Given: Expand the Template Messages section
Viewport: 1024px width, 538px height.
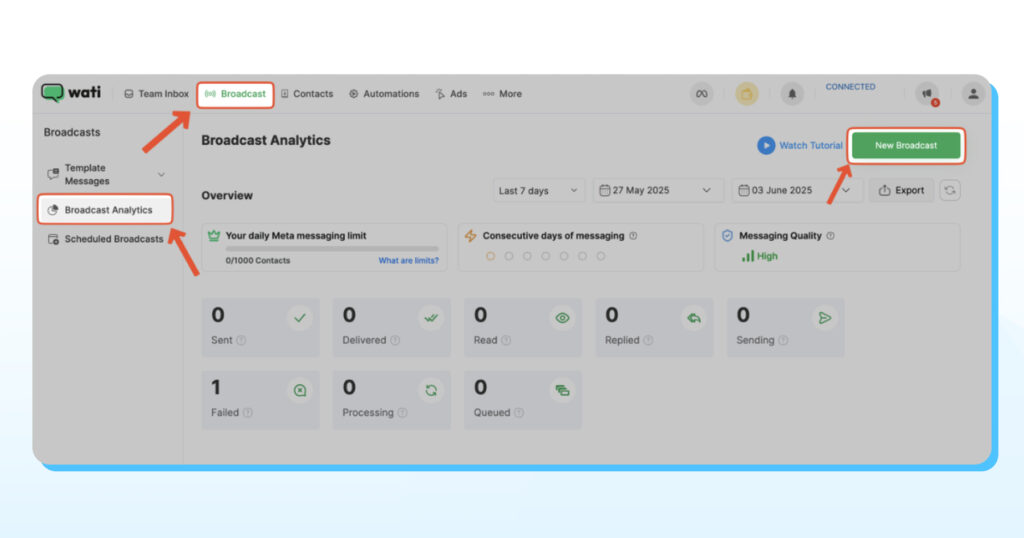Looking at the screenshot, I should [161, 174].
